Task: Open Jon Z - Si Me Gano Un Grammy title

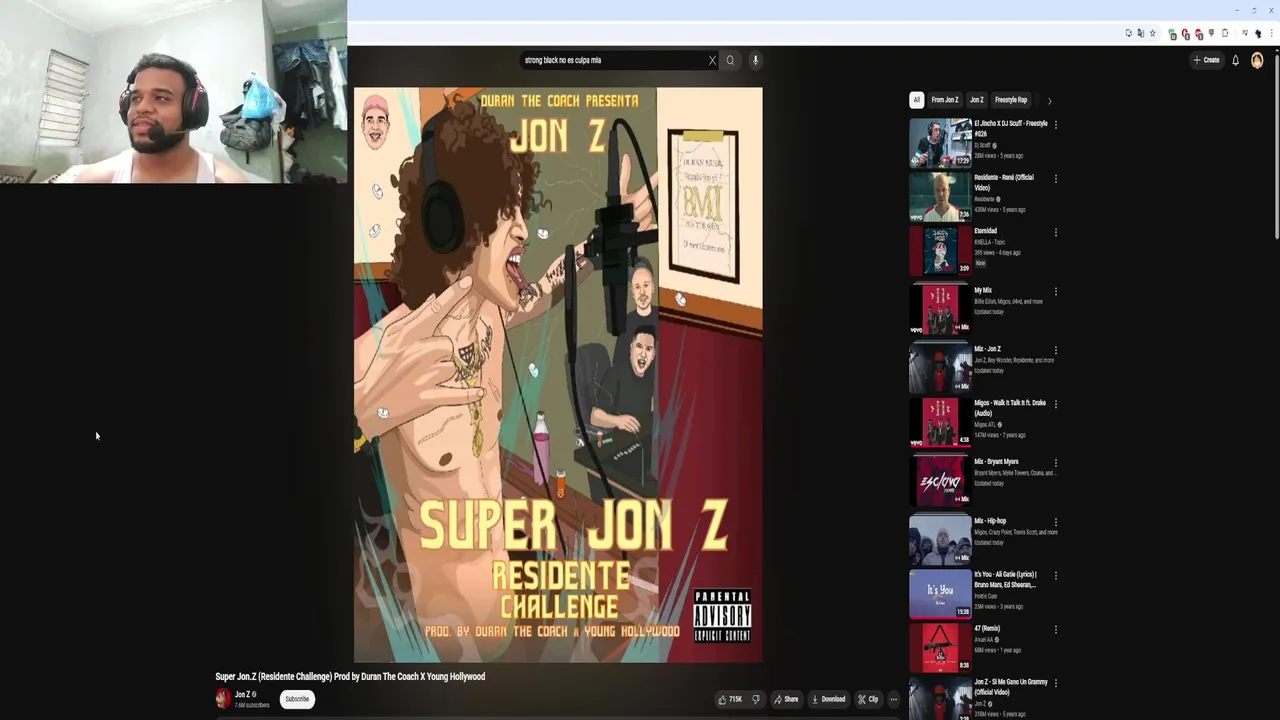Action: point(1011,687)
